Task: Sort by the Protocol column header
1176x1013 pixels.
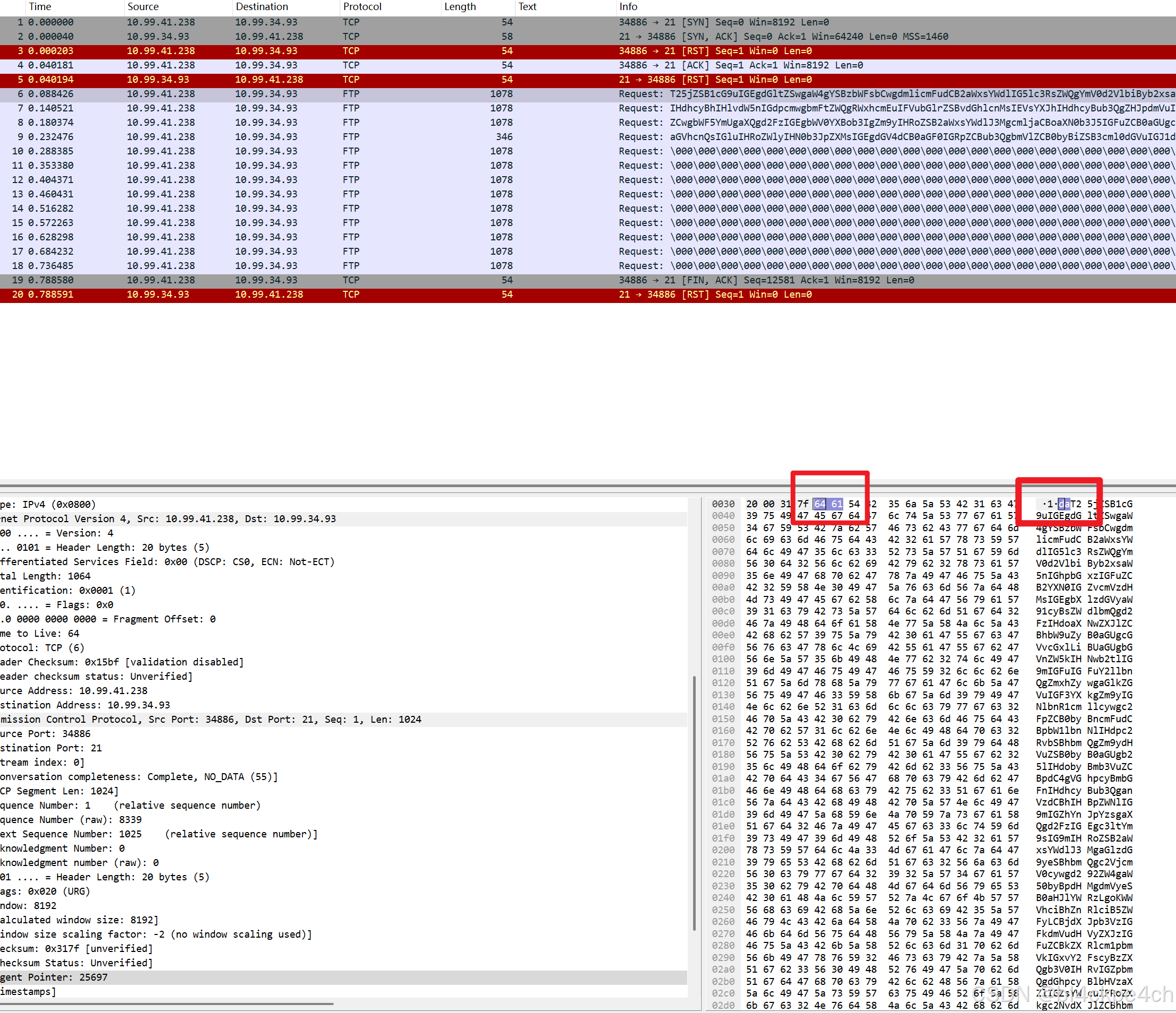Action: [362, 7]
